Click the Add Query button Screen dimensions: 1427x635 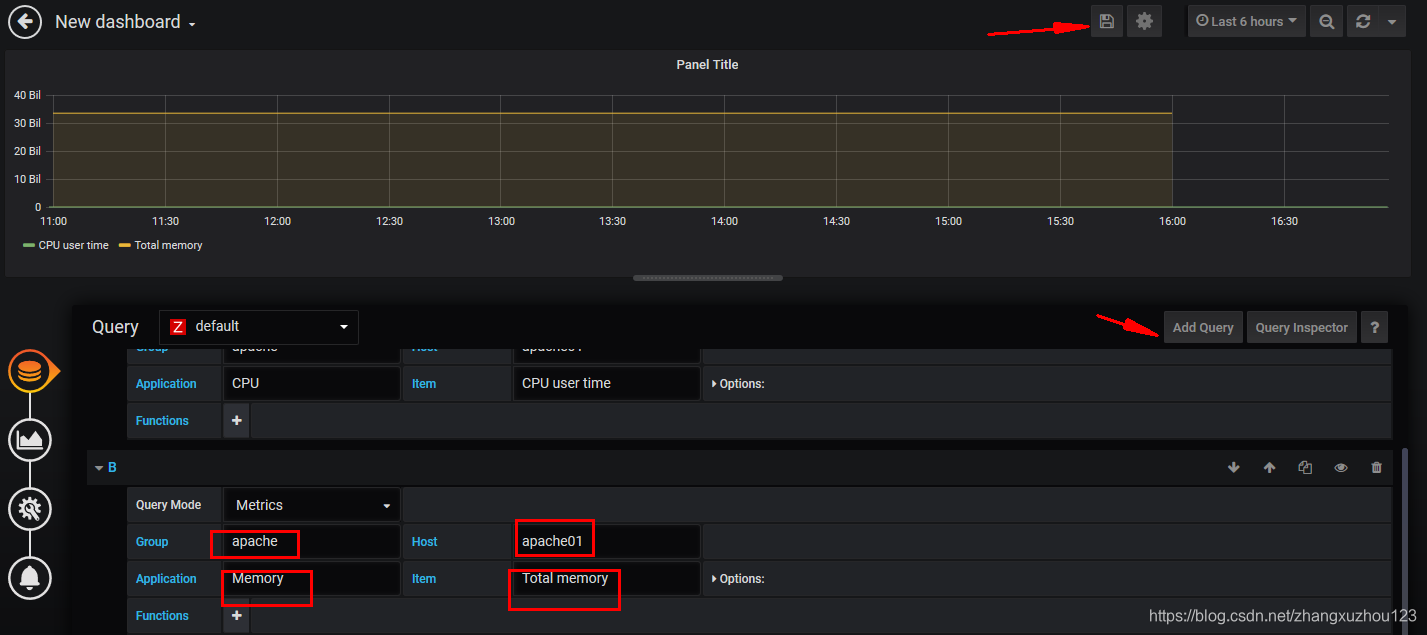[1203, 327]
